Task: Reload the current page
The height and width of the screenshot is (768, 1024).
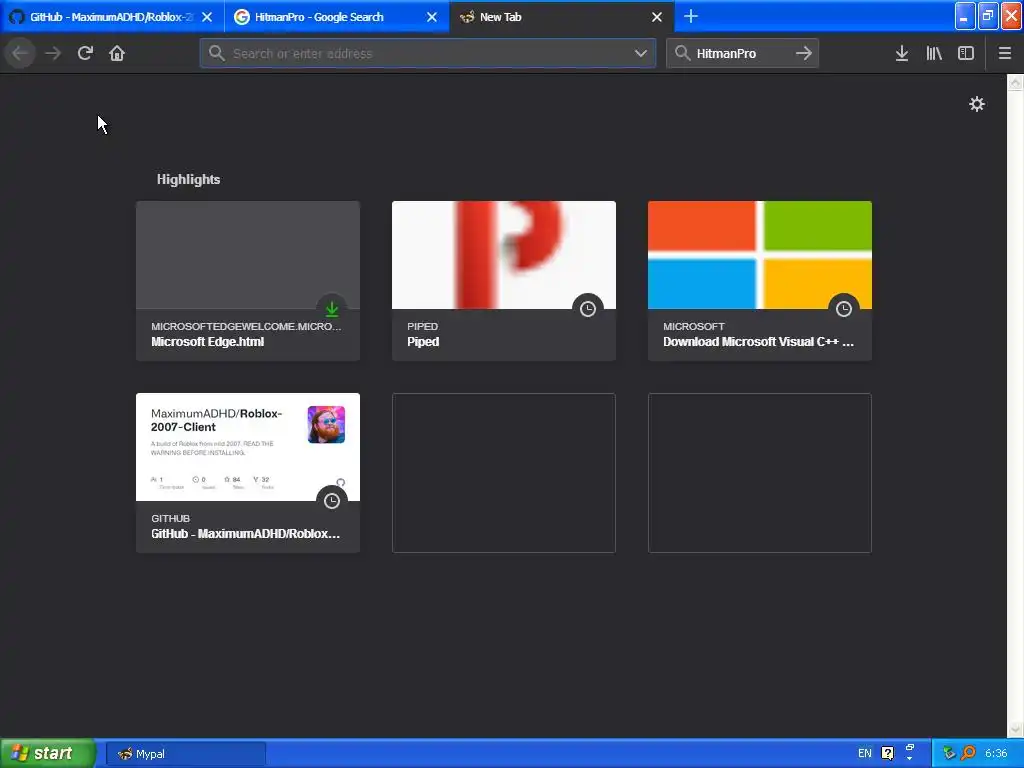Action: coord(85,54)
